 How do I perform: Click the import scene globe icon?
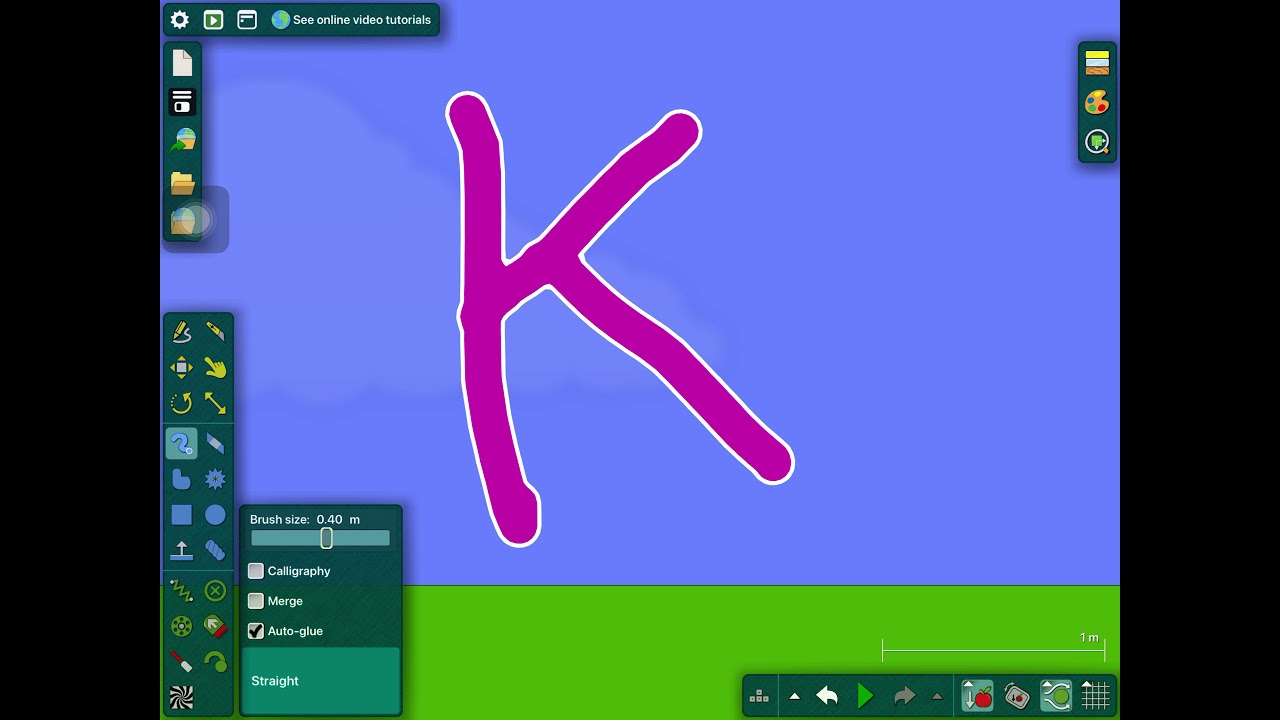(182, 141)
